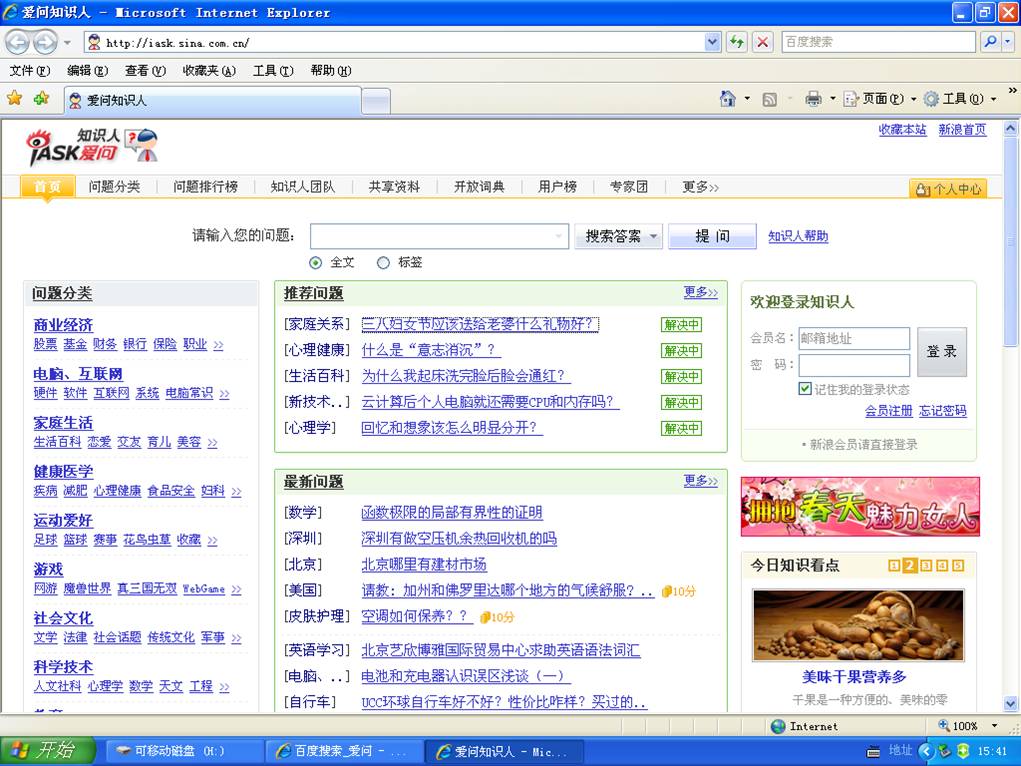
Task: Open the Print icon dropdown arrow
Action: coord(832,99)
